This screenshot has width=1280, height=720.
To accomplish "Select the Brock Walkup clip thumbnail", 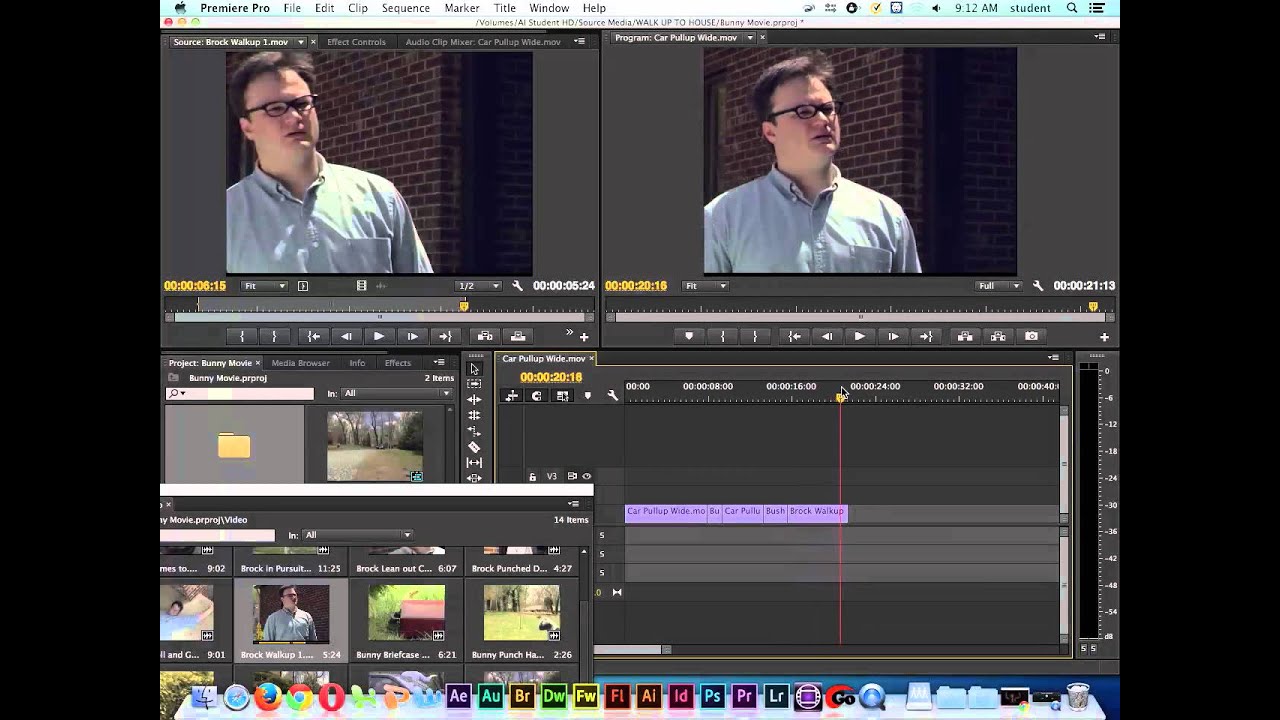I will pyautogui.click(x=291, y=613).
